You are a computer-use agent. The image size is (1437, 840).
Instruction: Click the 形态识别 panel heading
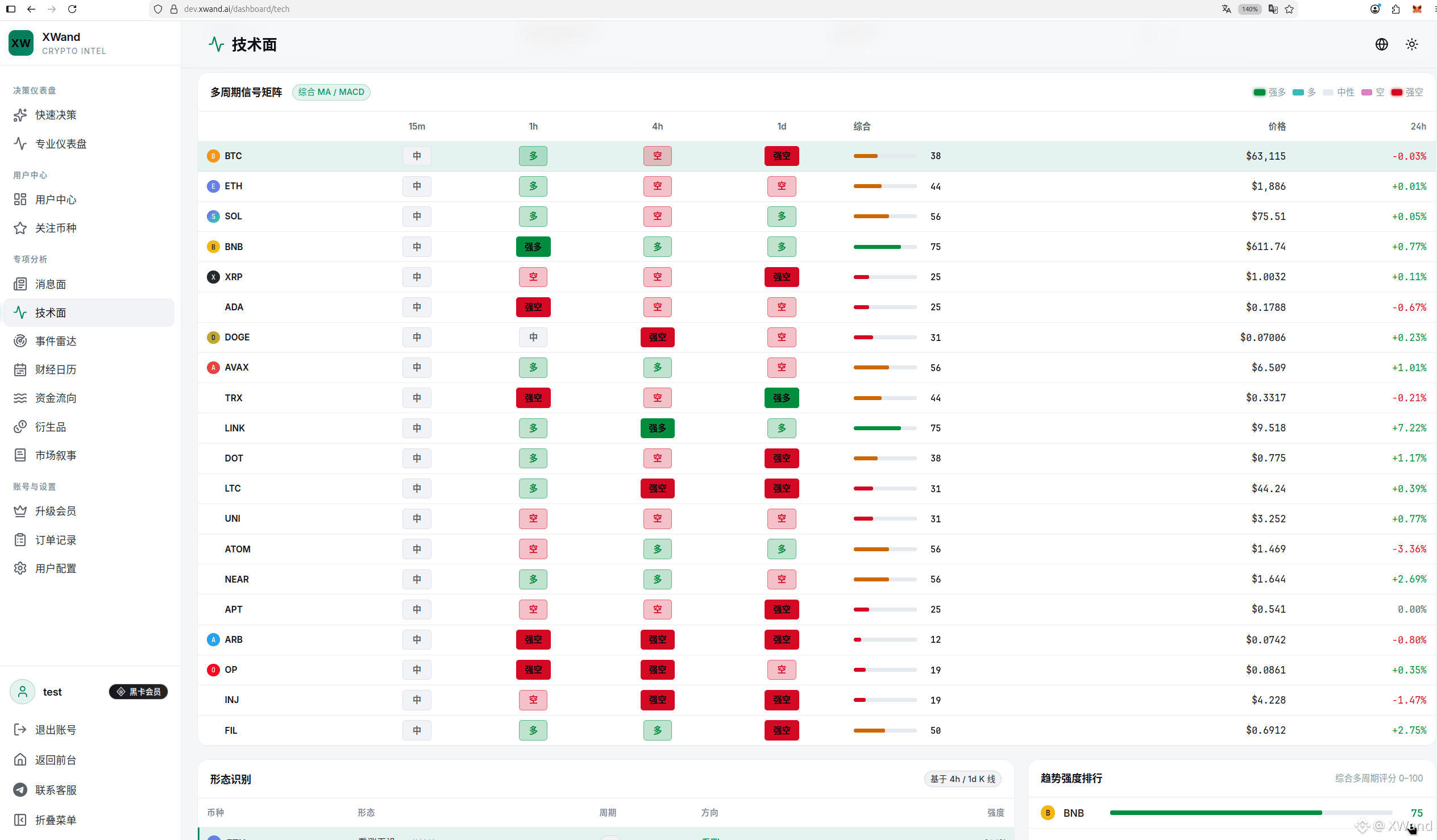tap(230, 779)
